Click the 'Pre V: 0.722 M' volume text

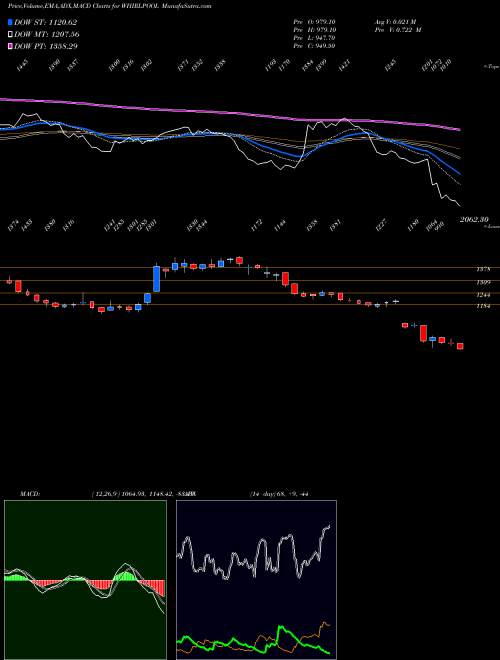398,30
